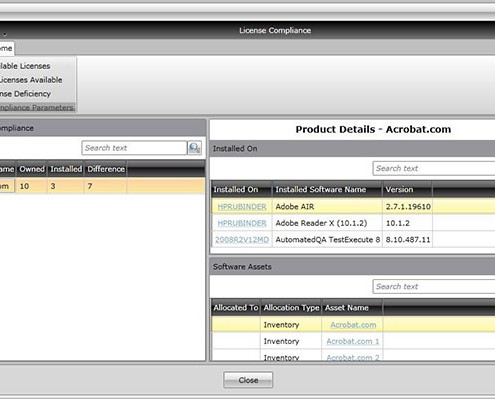Screen dimensions: 495x400
Task: Open the Acrobat.com asset link
Action: [x=353, y=325]
